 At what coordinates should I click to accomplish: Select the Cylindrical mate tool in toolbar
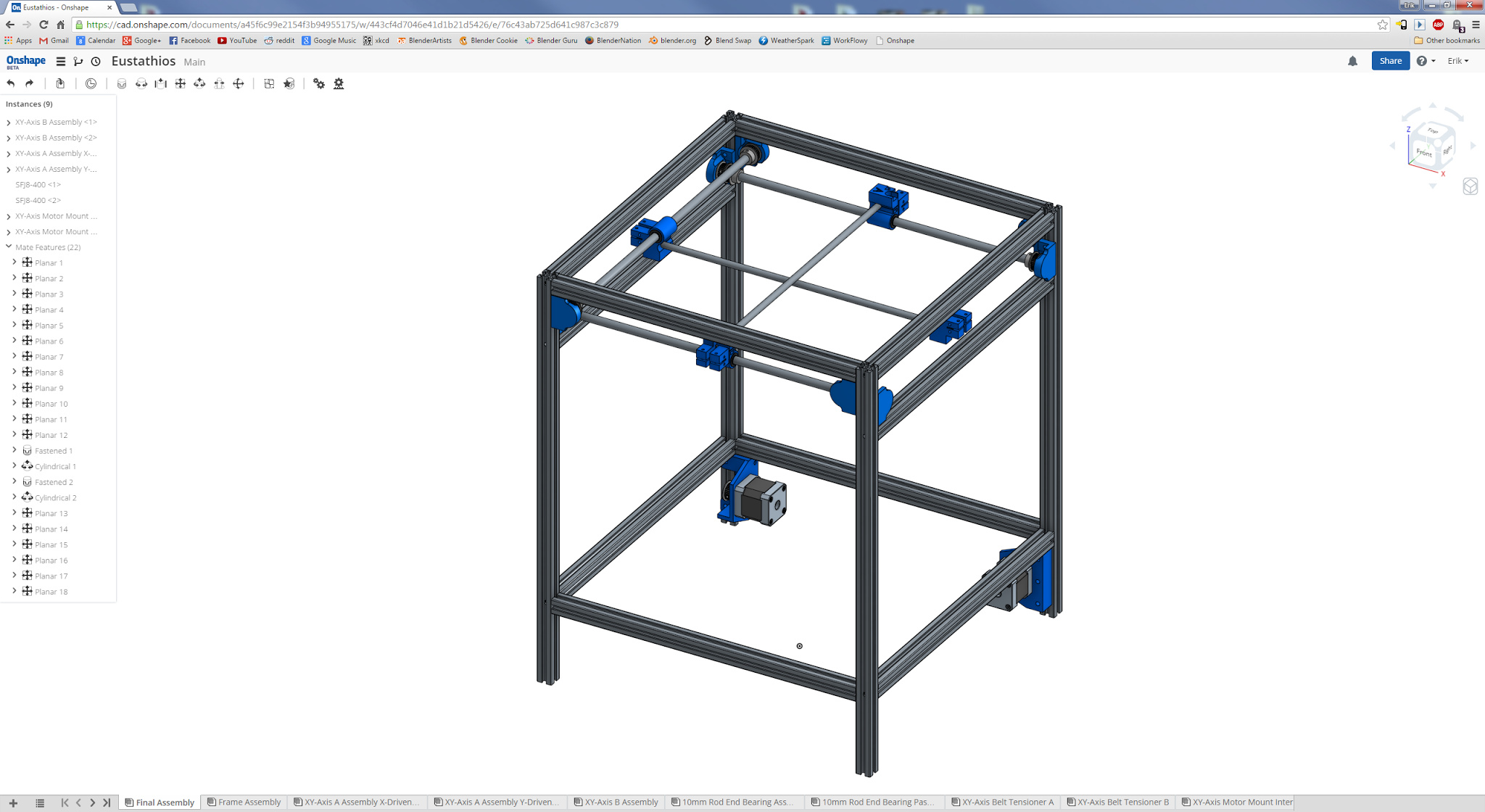click(x=199, y=83)
